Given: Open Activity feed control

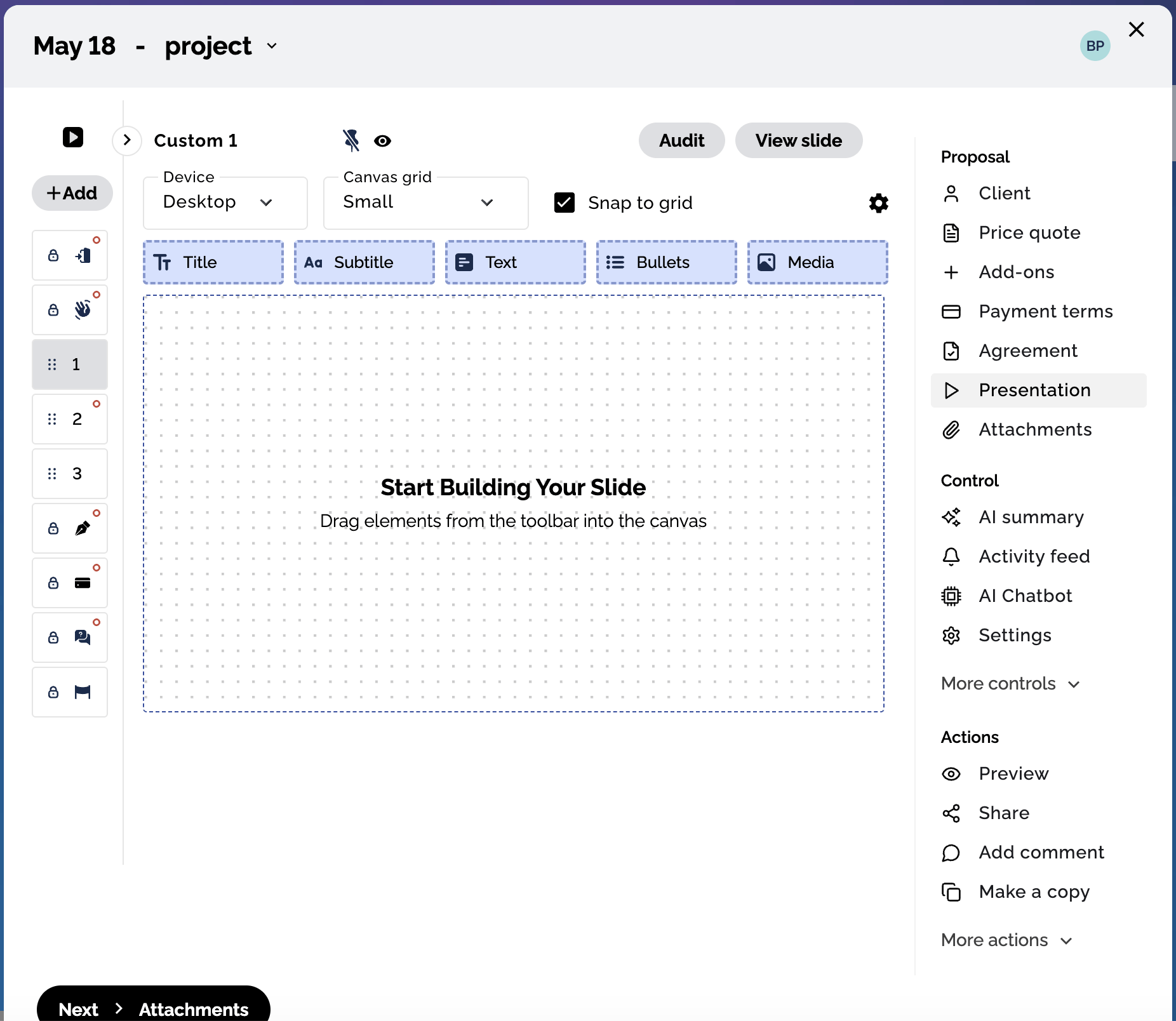Looking at the screenshot, I should 1038,556.
